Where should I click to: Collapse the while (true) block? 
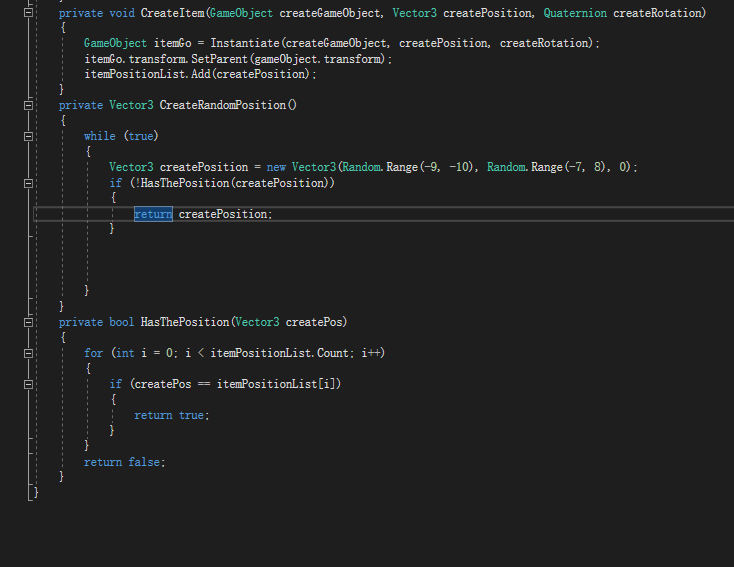[29, 136]
